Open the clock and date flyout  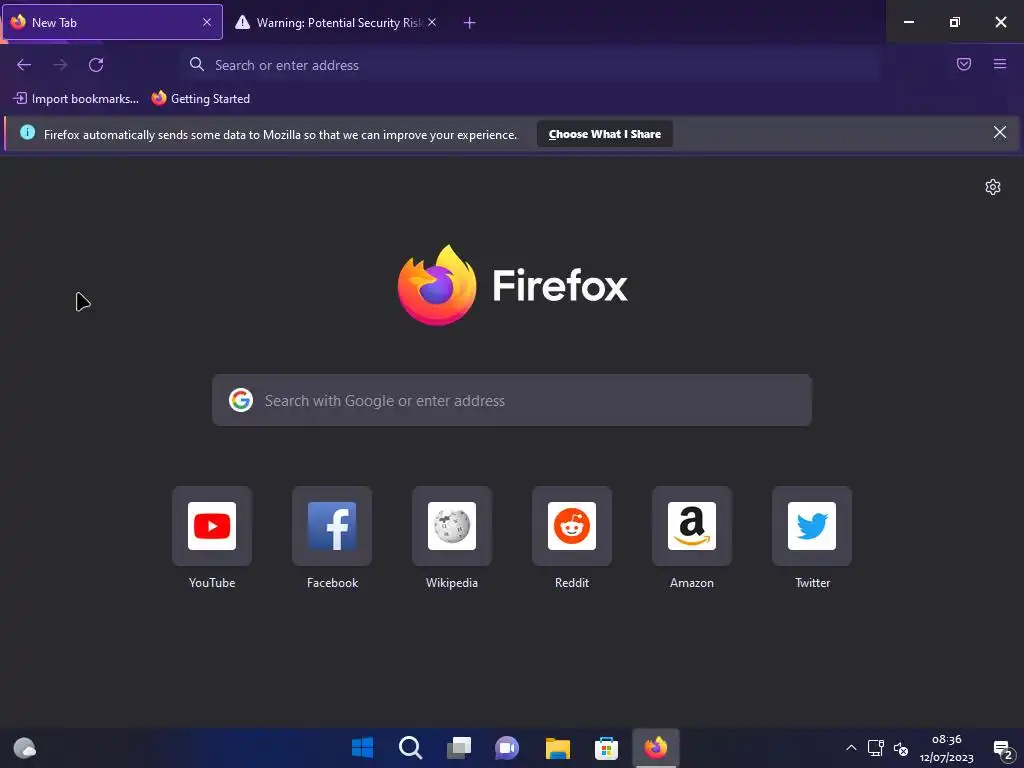coord(946,748)
